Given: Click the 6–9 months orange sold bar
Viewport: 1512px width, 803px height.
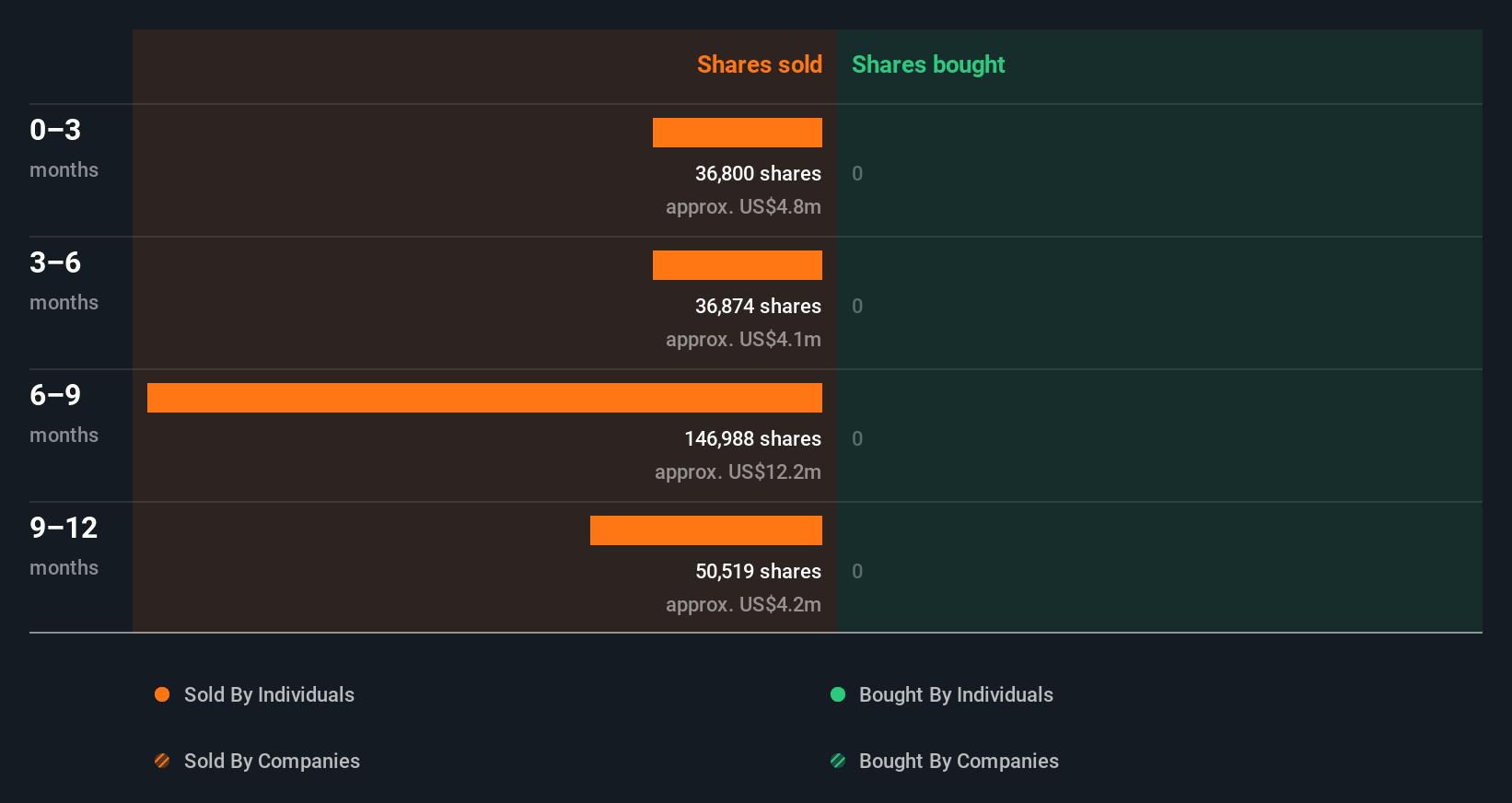Looking at the screenshot, I should 484,398.
